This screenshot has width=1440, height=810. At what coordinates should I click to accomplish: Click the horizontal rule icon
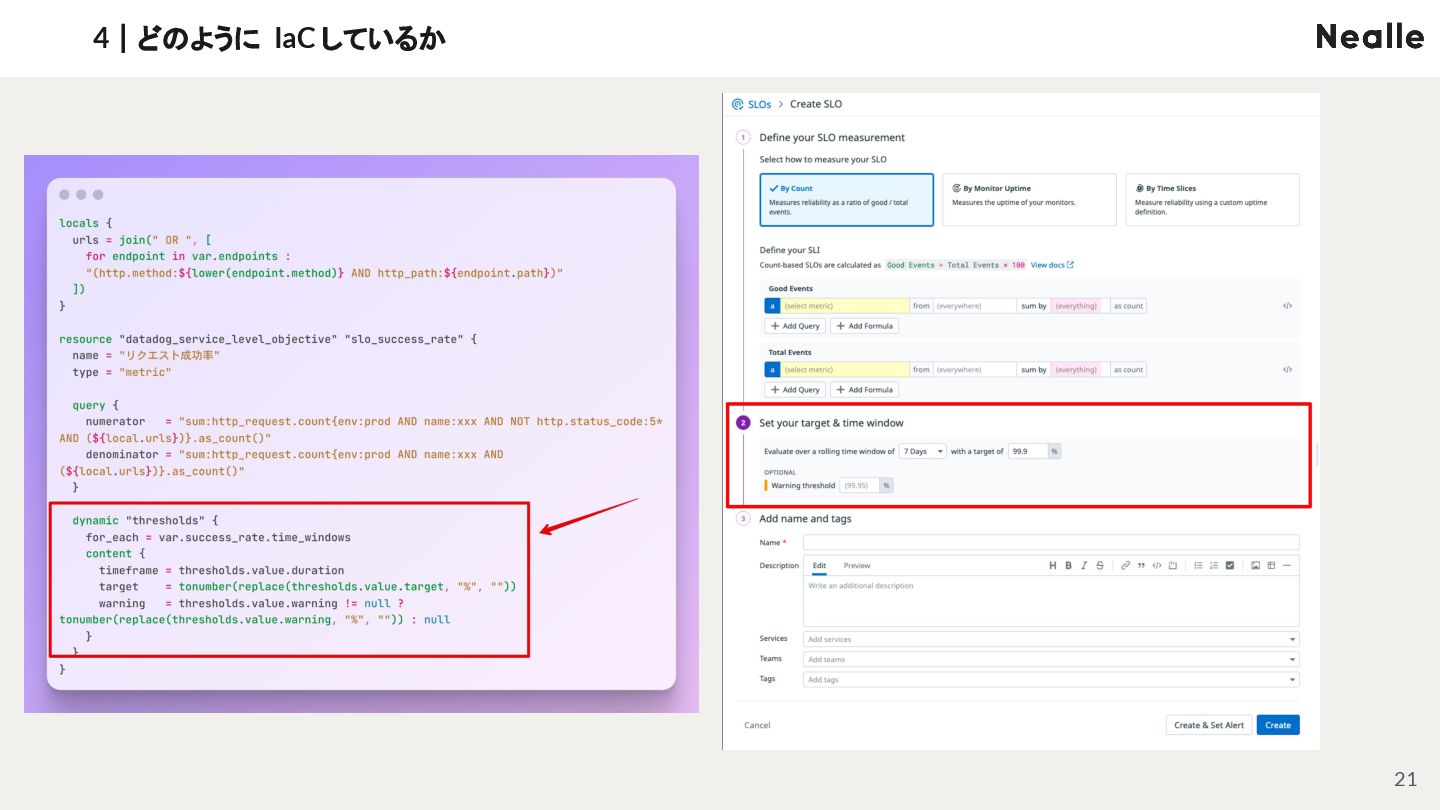click(x=1287, y=566)
